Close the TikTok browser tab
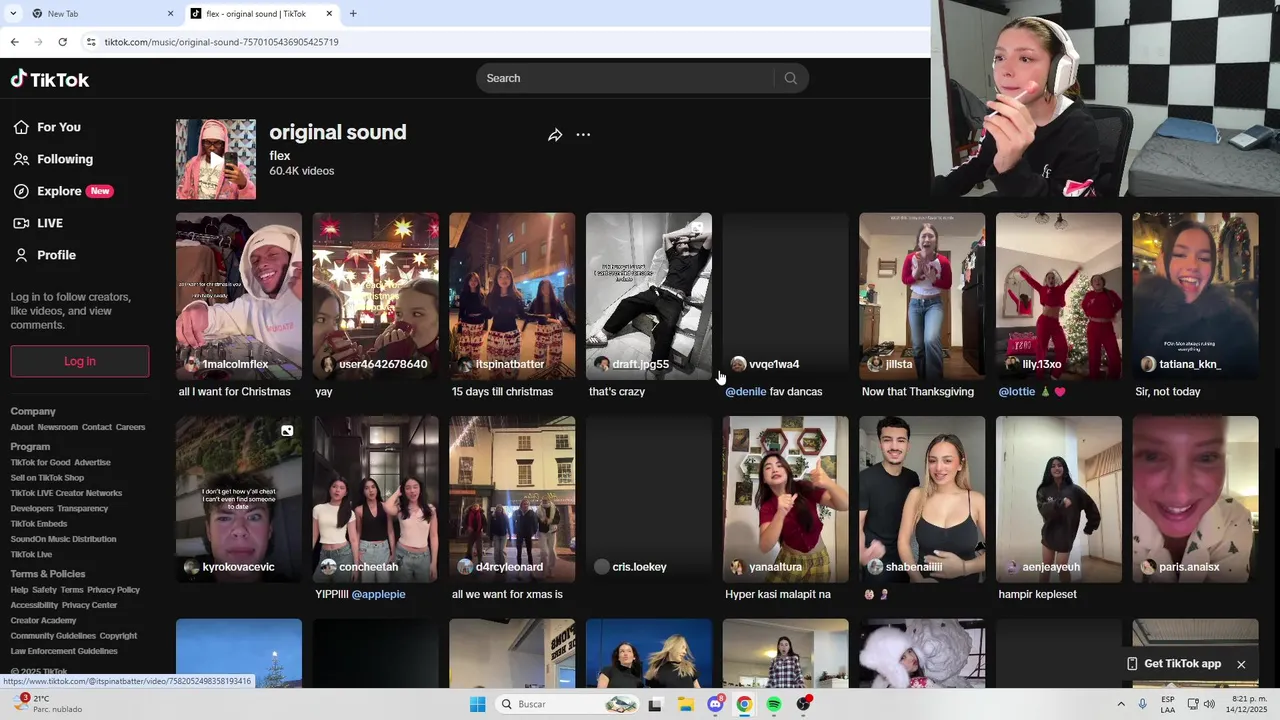Screen dimensions: 1280x720 329,14
